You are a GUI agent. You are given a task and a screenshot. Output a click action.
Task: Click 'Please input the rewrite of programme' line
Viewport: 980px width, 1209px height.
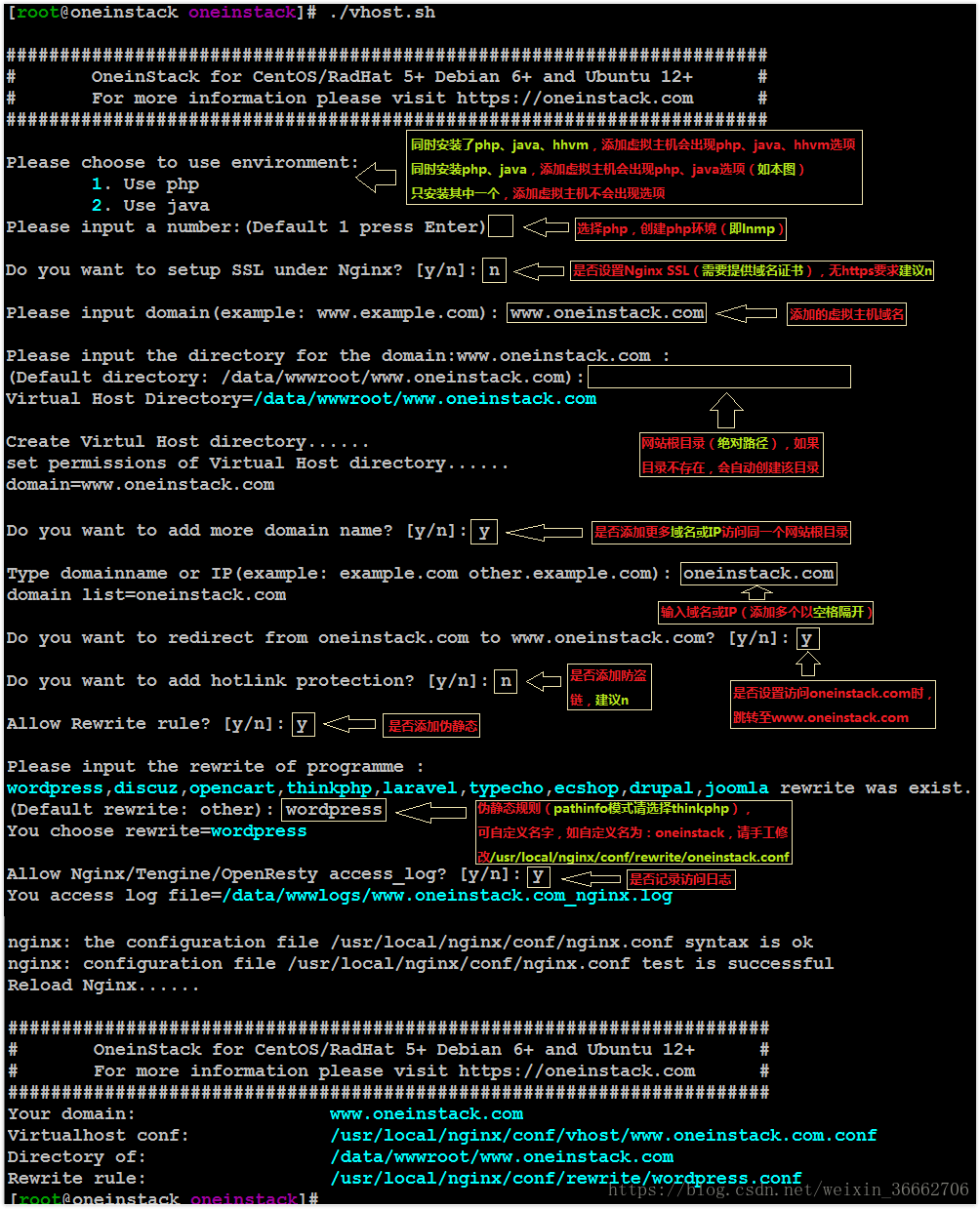216,767
